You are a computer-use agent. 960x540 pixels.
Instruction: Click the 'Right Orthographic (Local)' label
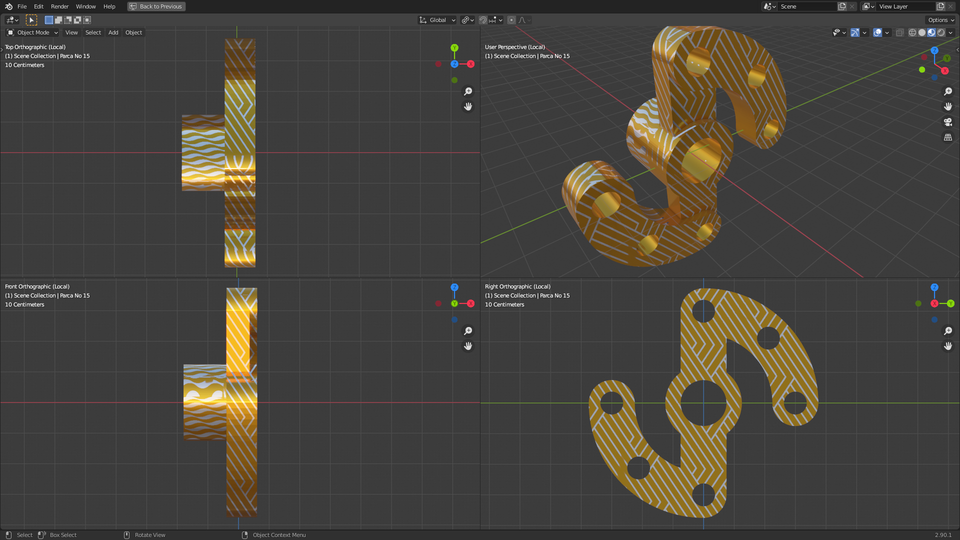point(517,286)
